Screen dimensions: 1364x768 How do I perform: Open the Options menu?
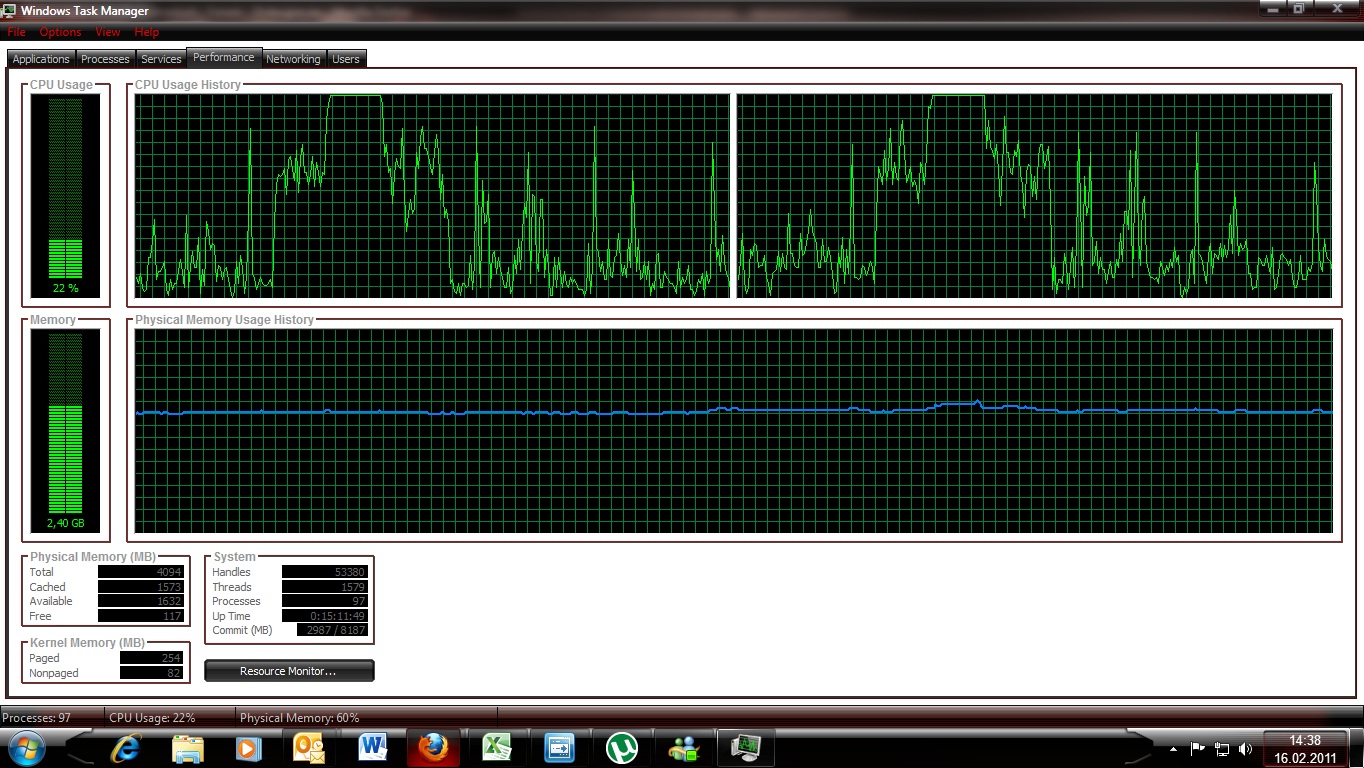click(x=61, y=32)
